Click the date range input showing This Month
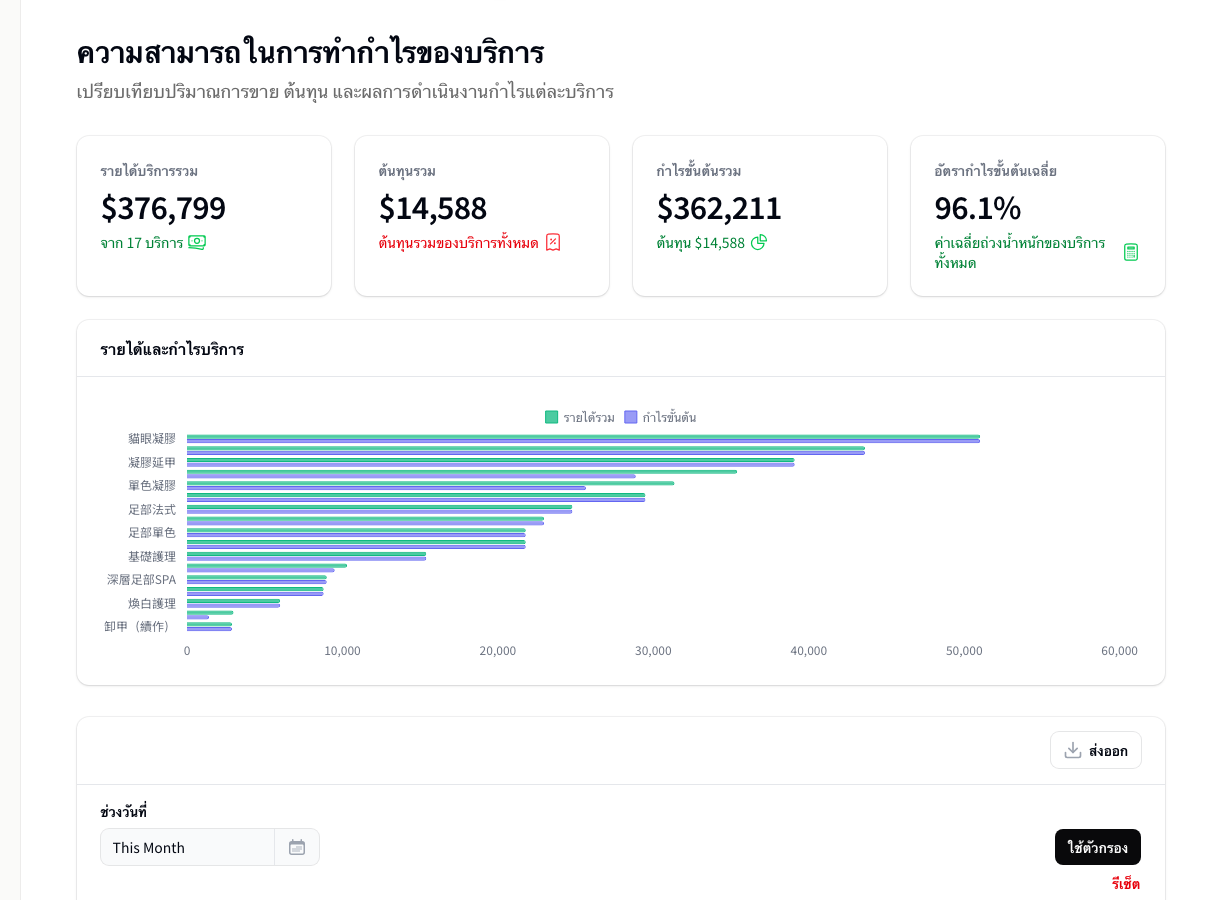1220x900 pixels. click(187, 847)
